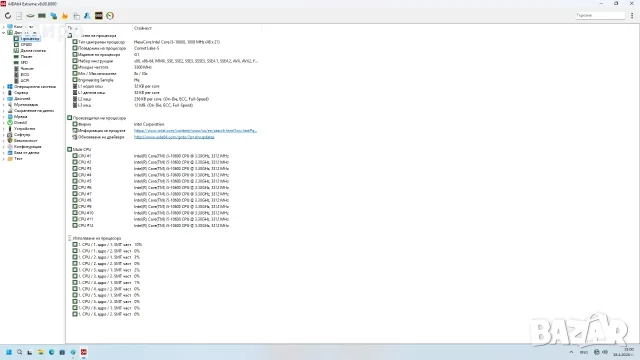This screenshot has height=360, width=640.
Task: Expand the Операционна система tree node
Action: [x=4, y=87]
